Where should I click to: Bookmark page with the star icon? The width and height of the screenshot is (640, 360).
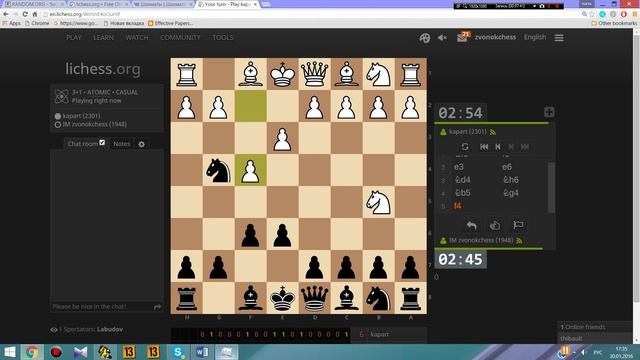click(592, 14)
